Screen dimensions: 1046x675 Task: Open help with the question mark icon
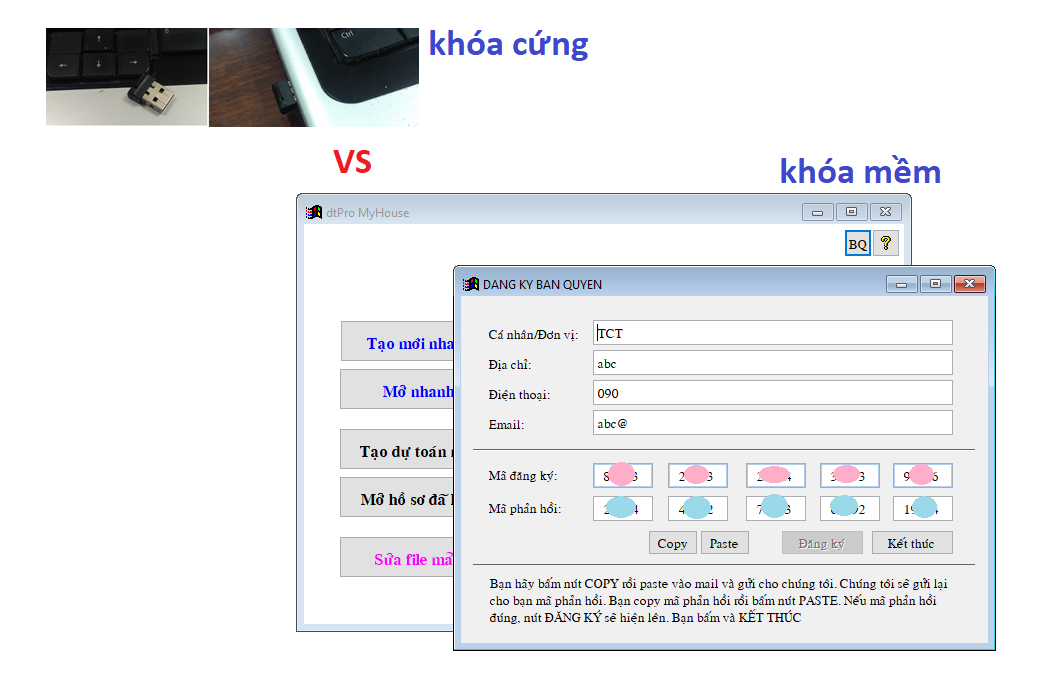[885, 243]
